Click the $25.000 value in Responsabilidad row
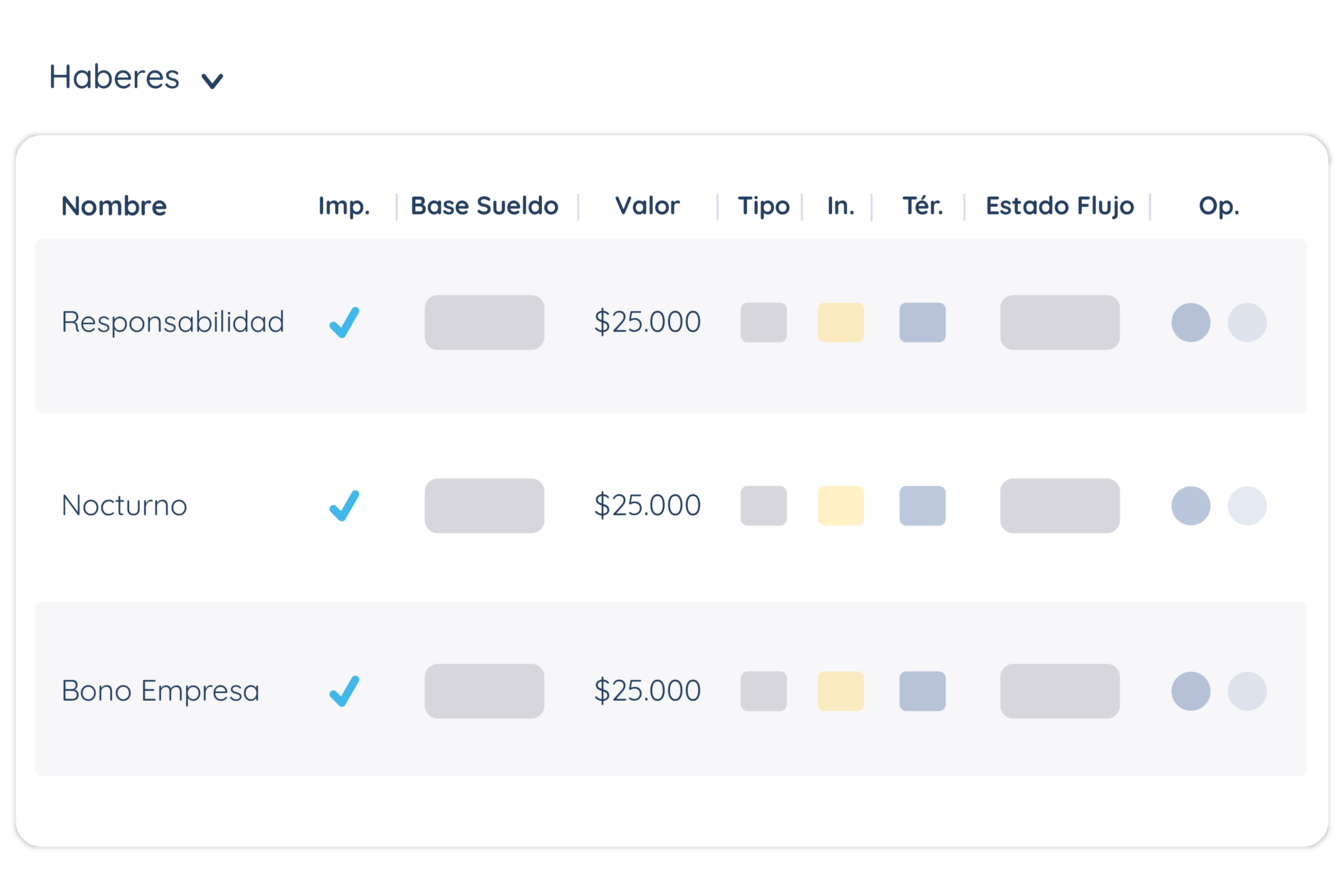The image size is (1340, 885). coord(648,322)
